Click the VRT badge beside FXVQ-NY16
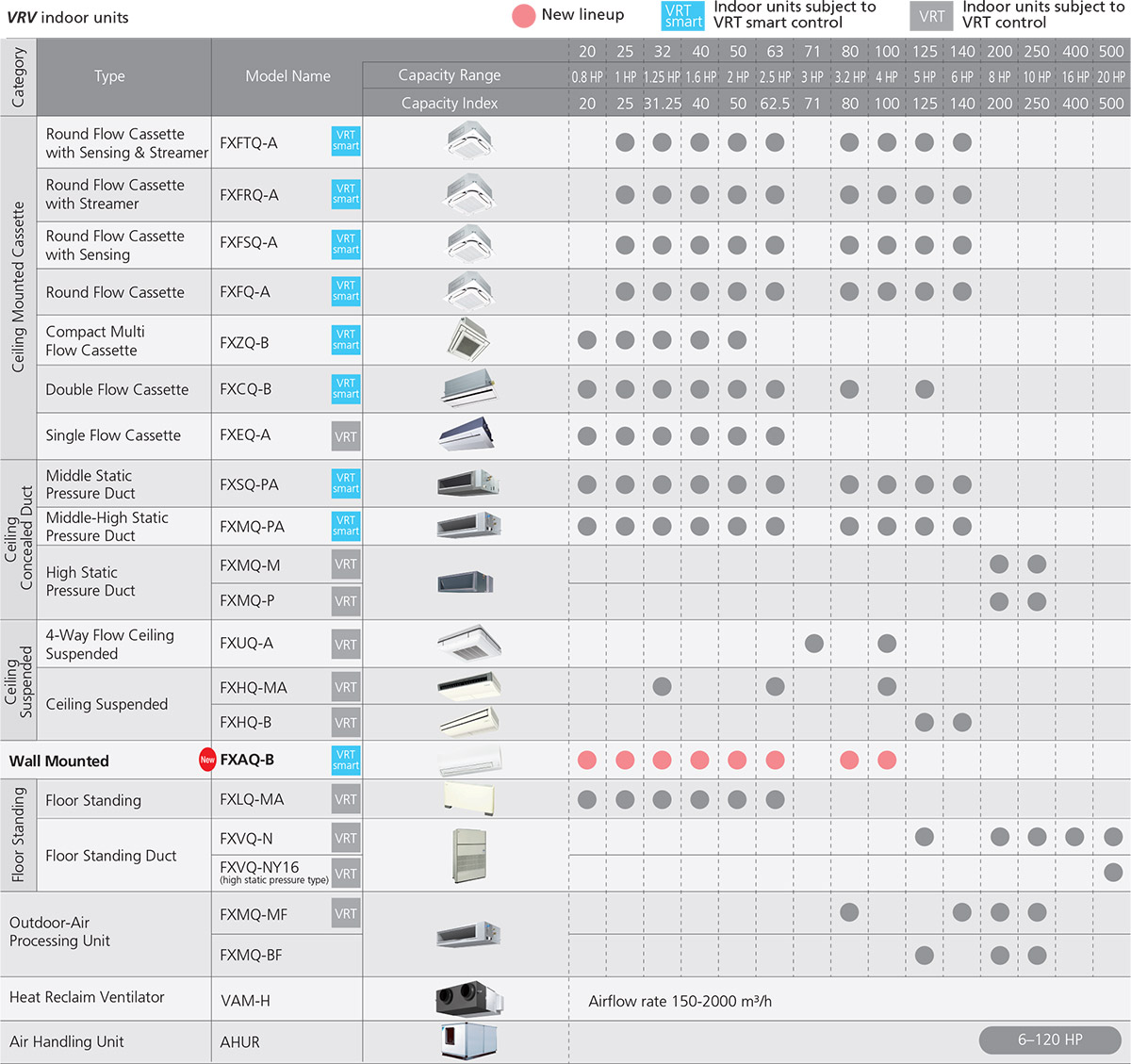 pos(346,874)
